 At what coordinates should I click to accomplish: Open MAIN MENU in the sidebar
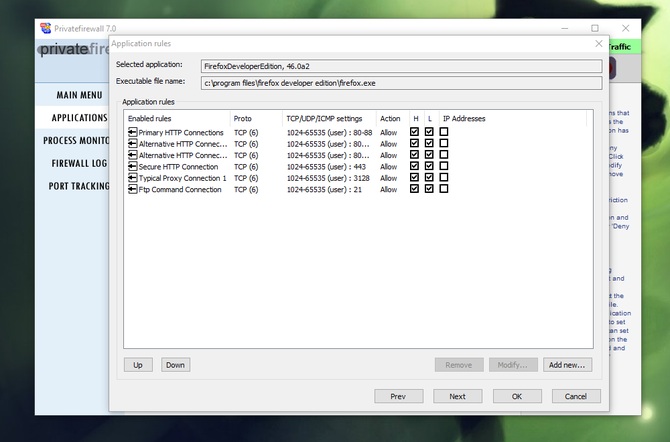tap(78, 95)
